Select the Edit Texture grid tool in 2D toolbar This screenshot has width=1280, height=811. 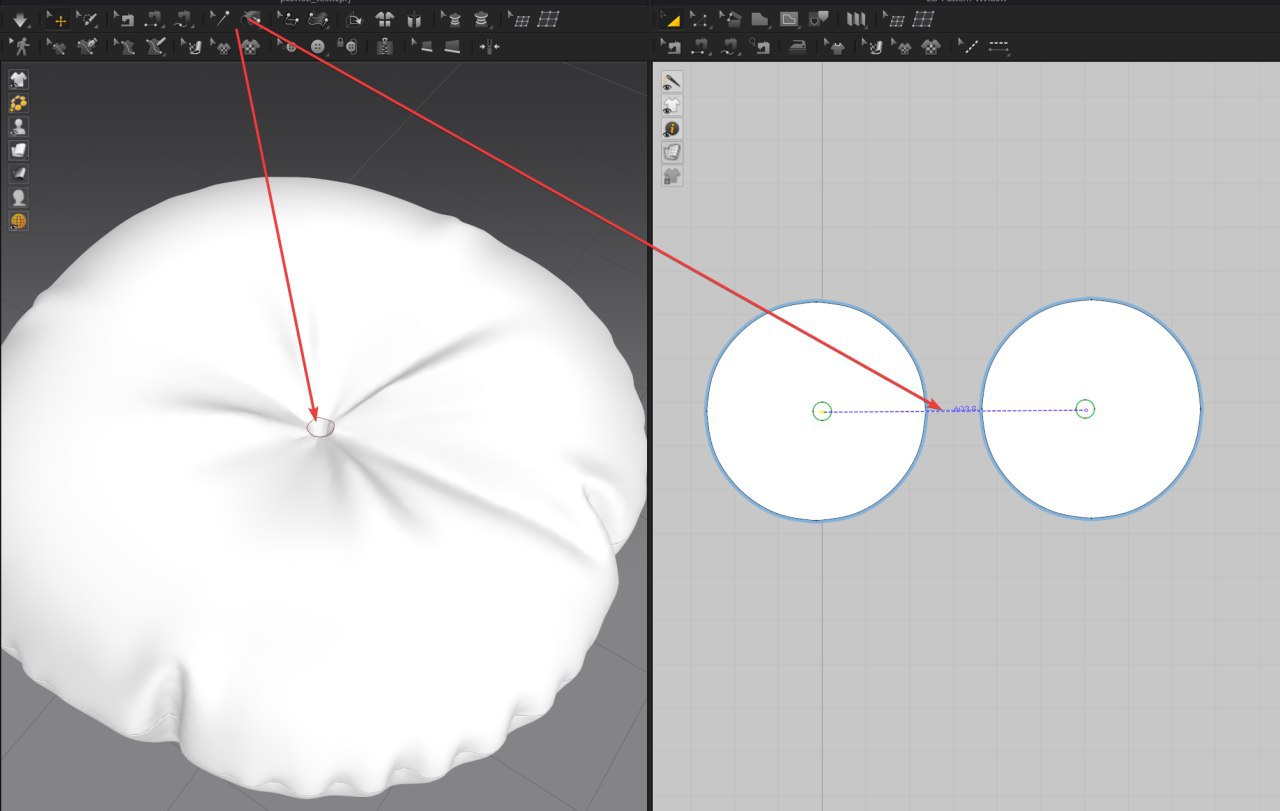pos(893,19)
